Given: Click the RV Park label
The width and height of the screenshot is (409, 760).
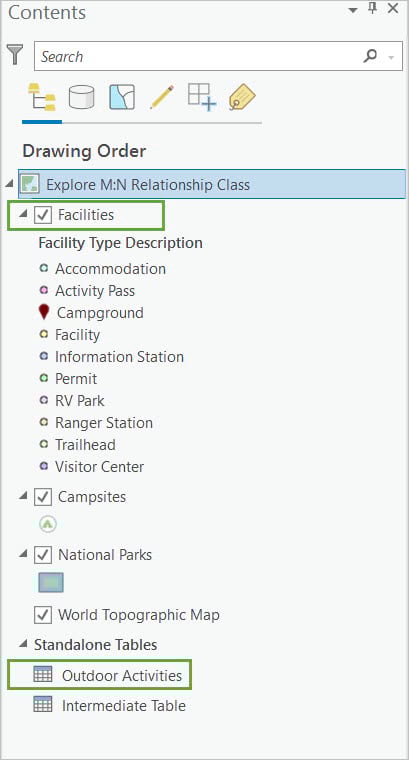Looking at the screenshot, I should pyautogui.click(x=80, y=401).
